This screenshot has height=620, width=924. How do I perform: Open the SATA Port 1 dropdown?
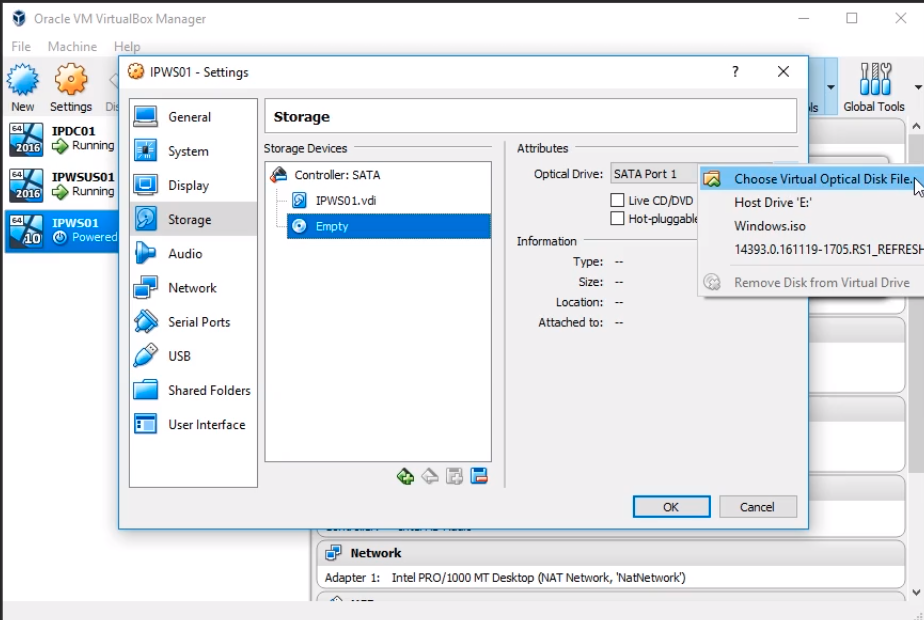pos(653,174)
